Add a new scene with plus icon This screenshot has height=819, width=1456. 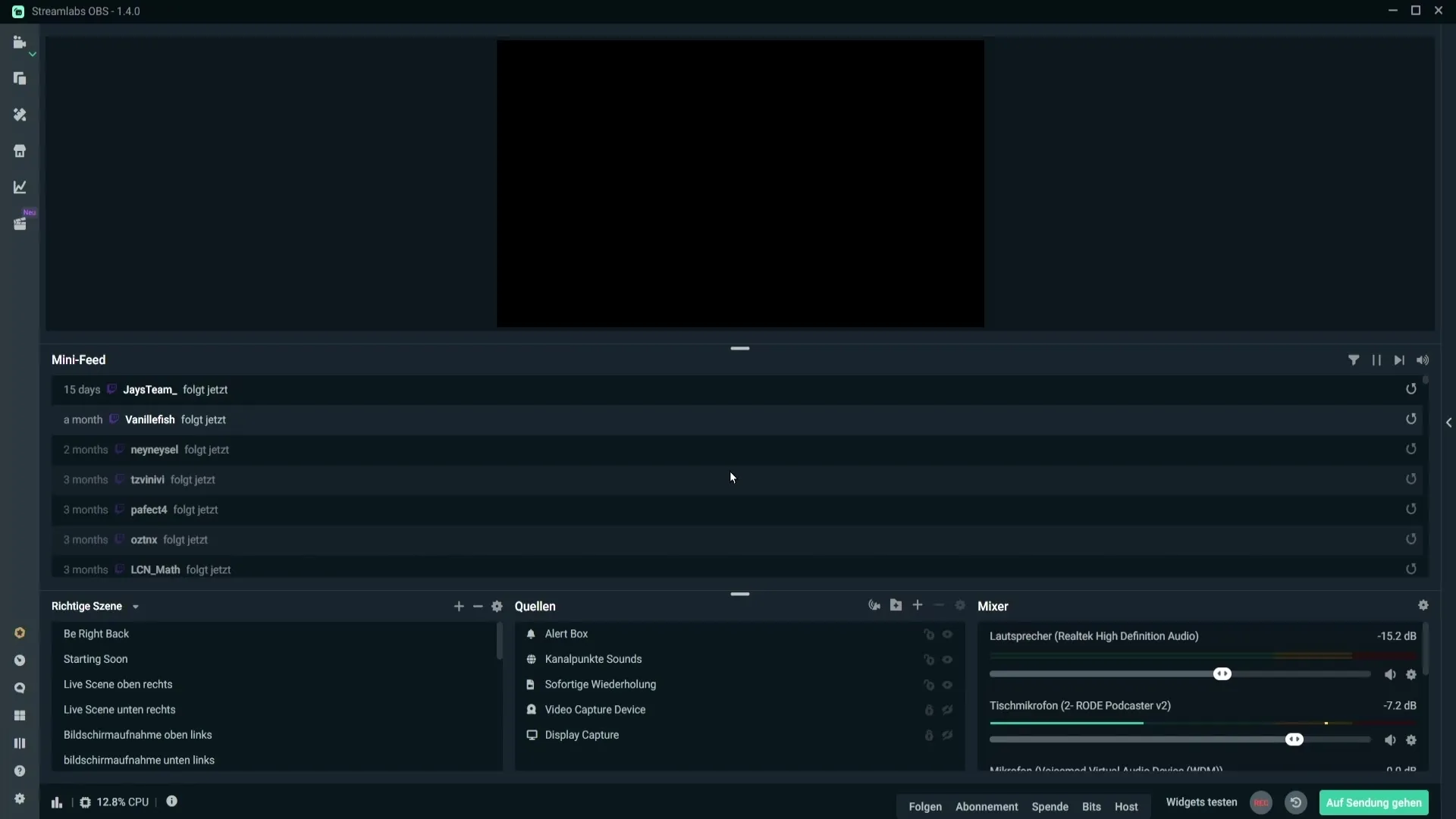(459, 606)
